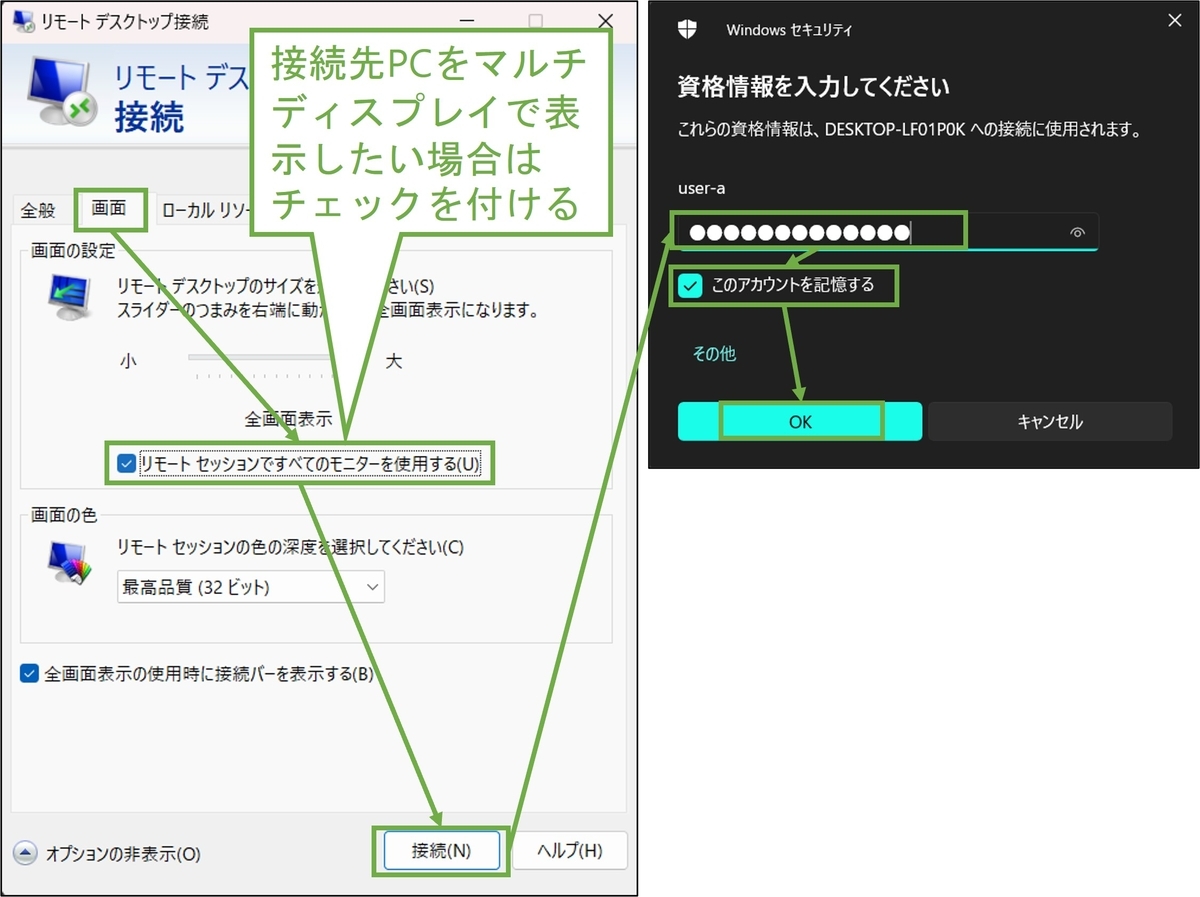Click the password input field
The width and height of the screenshot is (1200, 897).
pyautogui.click(x=887, y=232)
